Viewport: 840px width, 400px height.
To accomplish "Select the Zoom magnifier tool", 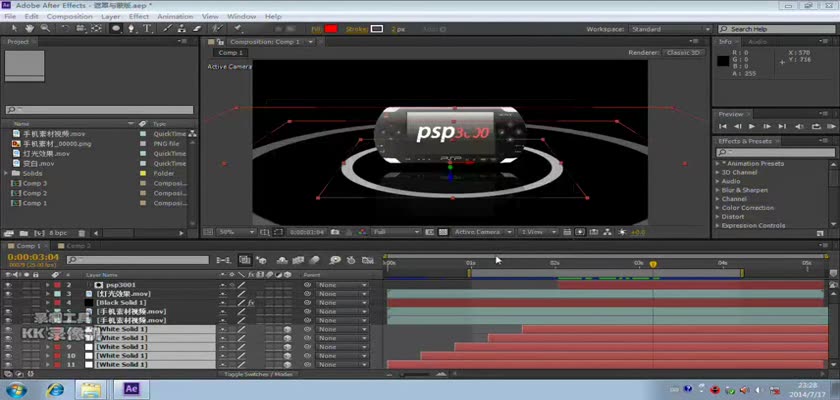I will pos(45,29).
